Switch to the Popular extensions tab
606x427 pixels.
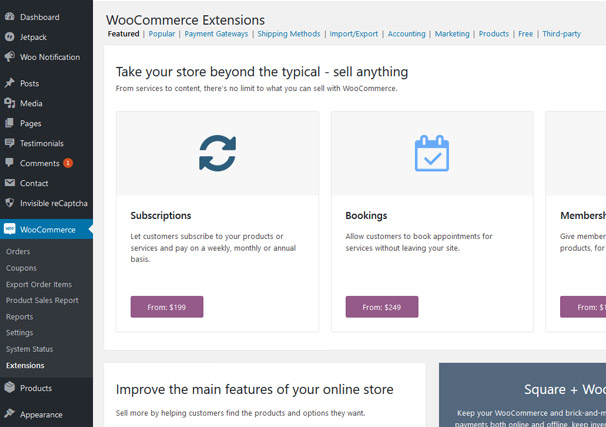tap(162, 34)
